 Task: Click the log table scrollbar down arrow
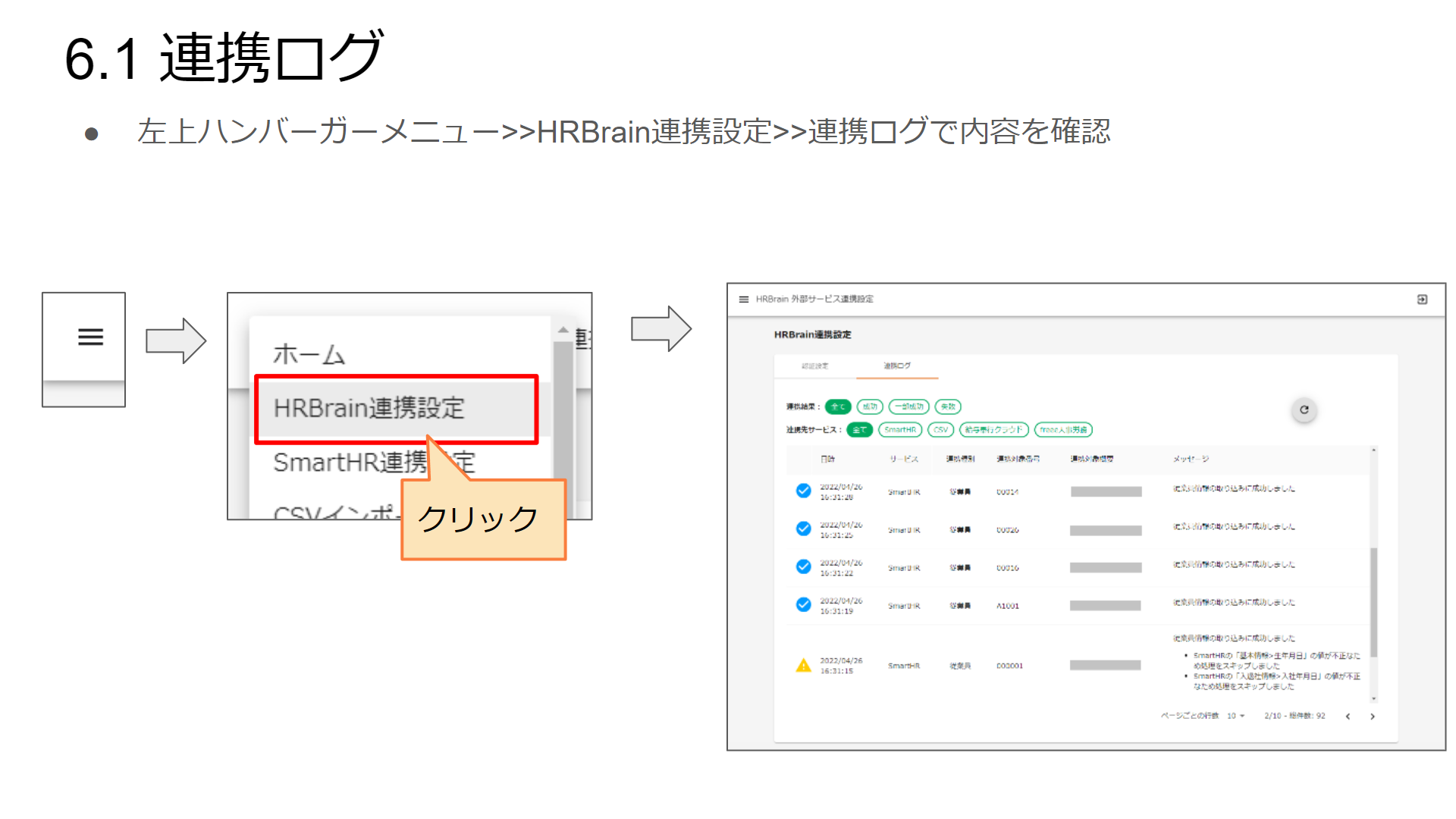(x=1373, y=698)
